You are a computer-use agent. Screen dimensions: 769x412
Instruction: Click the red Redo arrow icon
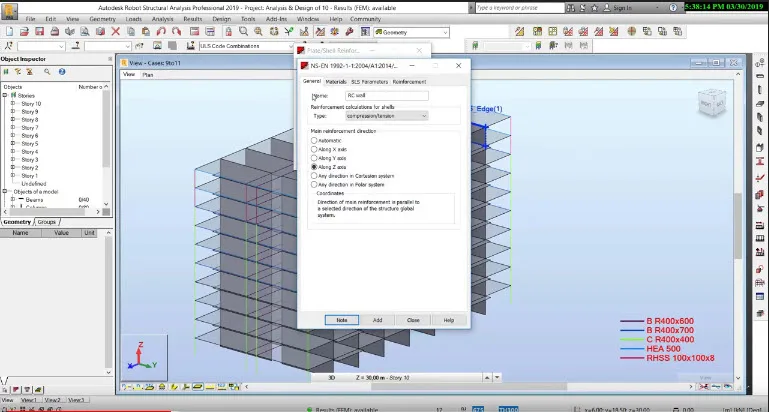pos(176,32)
